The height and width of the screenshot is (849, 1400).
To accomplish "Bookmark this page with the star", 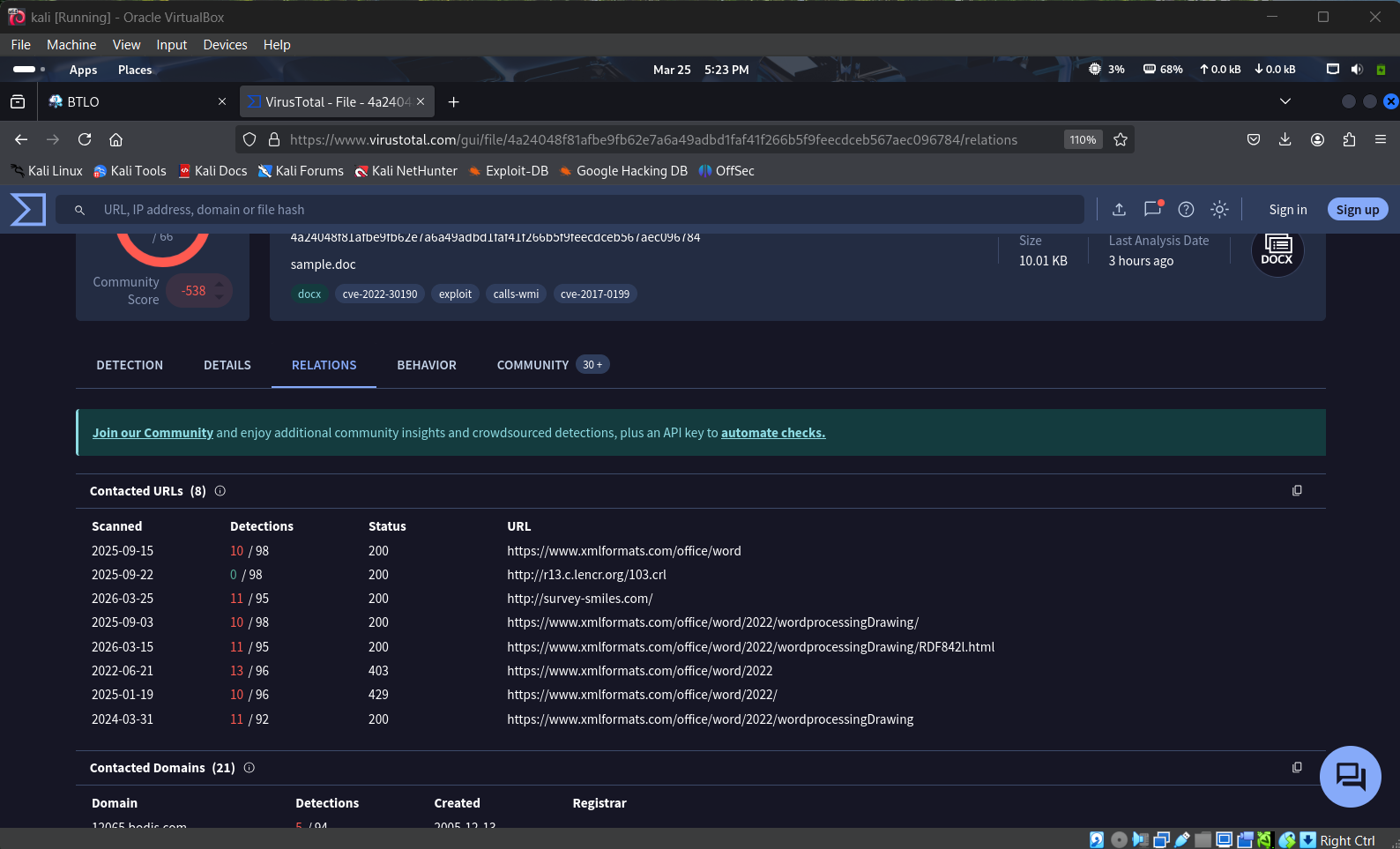I will point(1121,139).
